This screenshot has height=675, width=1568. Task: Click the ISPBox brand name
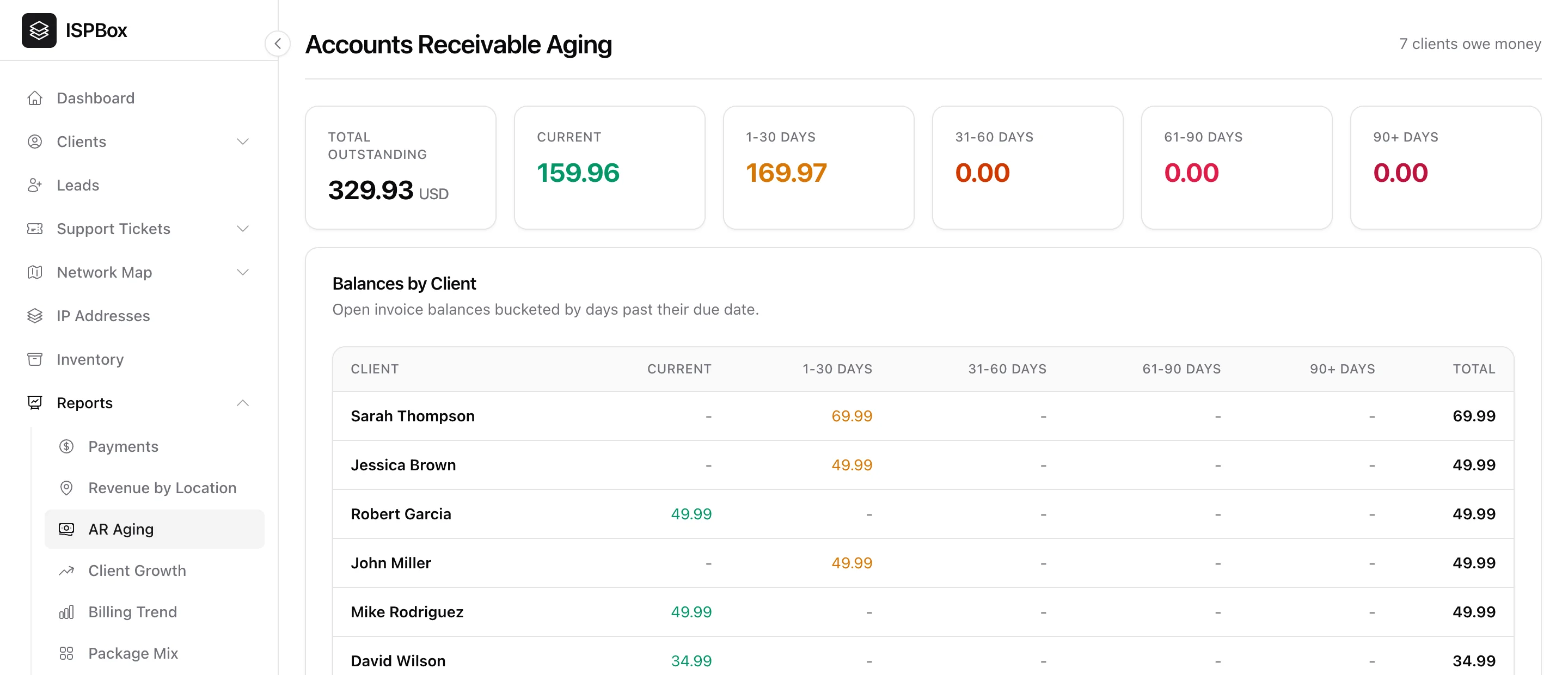coord(96,30)
